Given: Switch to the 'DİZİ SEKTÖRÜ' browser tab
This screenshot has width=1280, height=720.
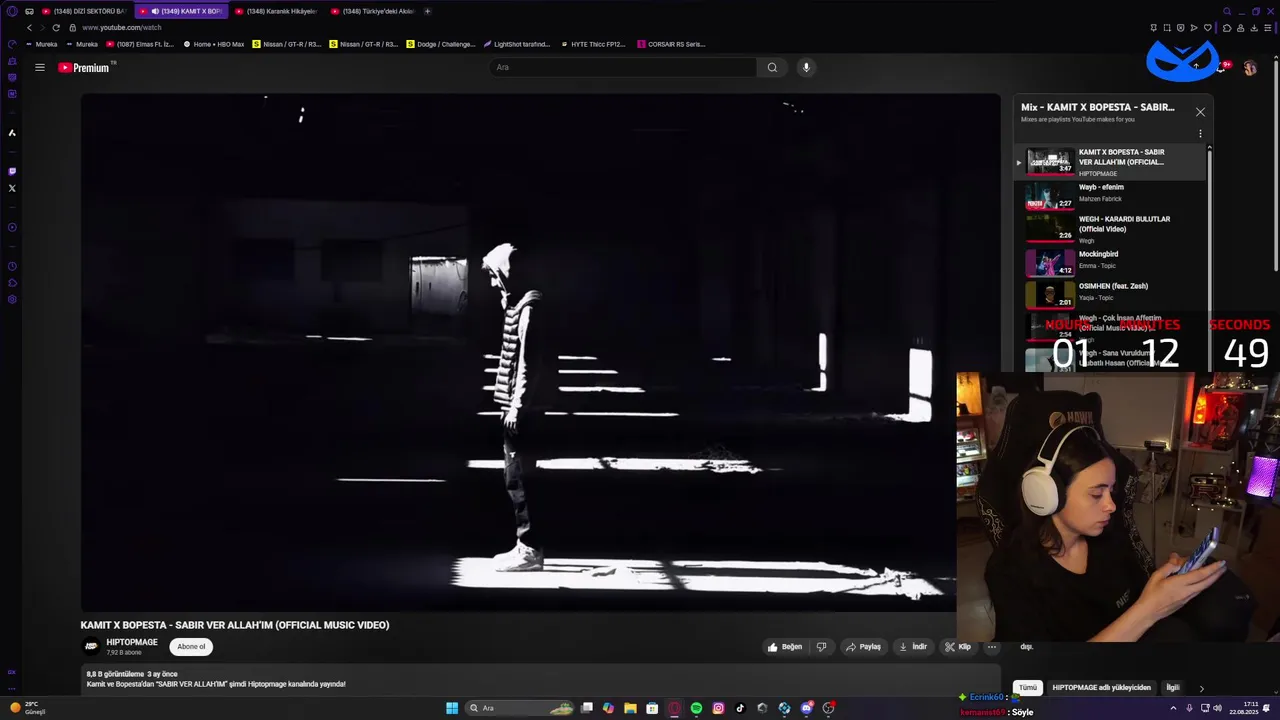Looking at the screenshot, I should point(83,11).
